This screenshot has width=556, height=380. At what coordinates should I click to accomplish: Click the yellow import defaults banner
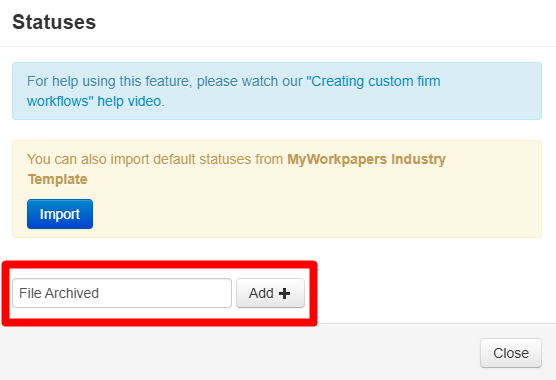[x=277, y=189]
